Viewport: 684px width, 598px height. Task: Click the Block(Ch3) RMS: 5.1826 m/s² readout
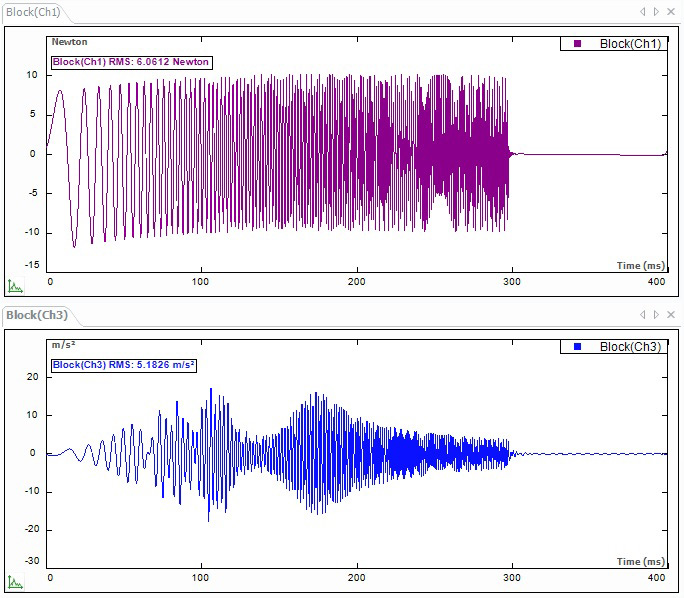point(124,365)
